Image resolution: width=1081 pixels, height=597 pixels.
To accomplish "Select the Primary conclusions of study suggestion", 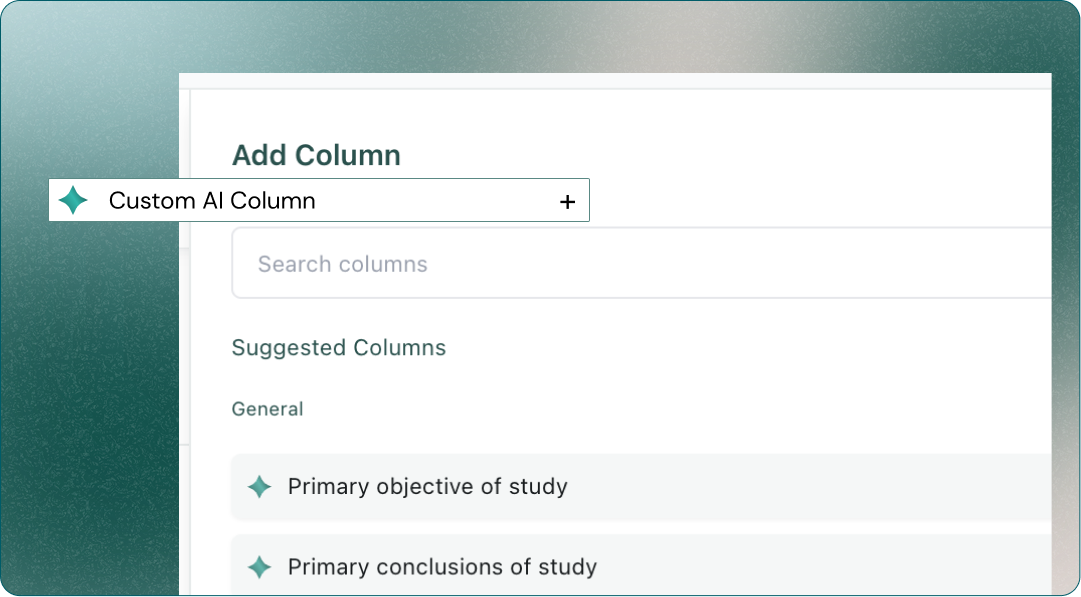I will pos(441,567).
